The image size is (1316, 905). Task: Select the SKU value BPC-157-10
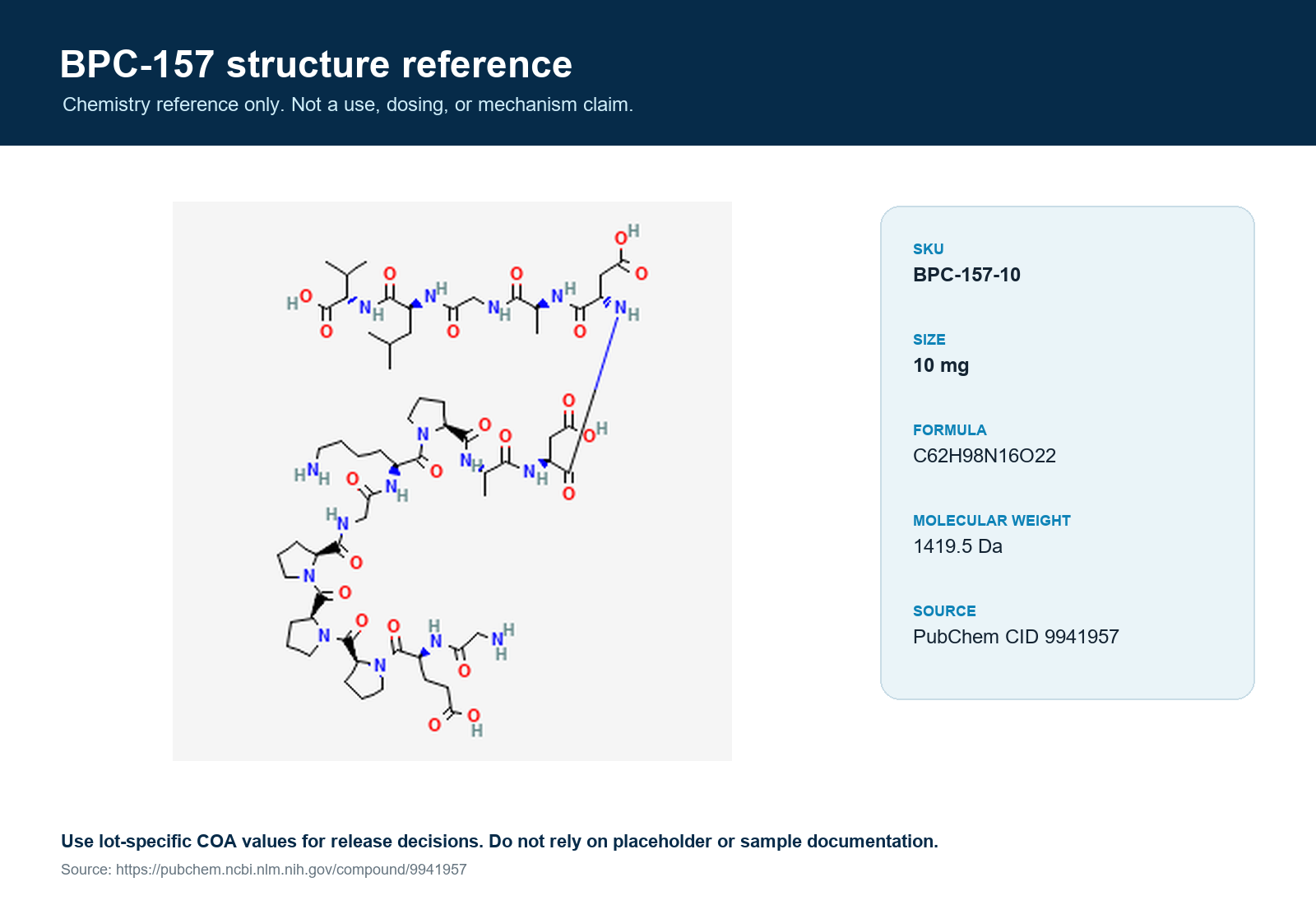point(966,275)
